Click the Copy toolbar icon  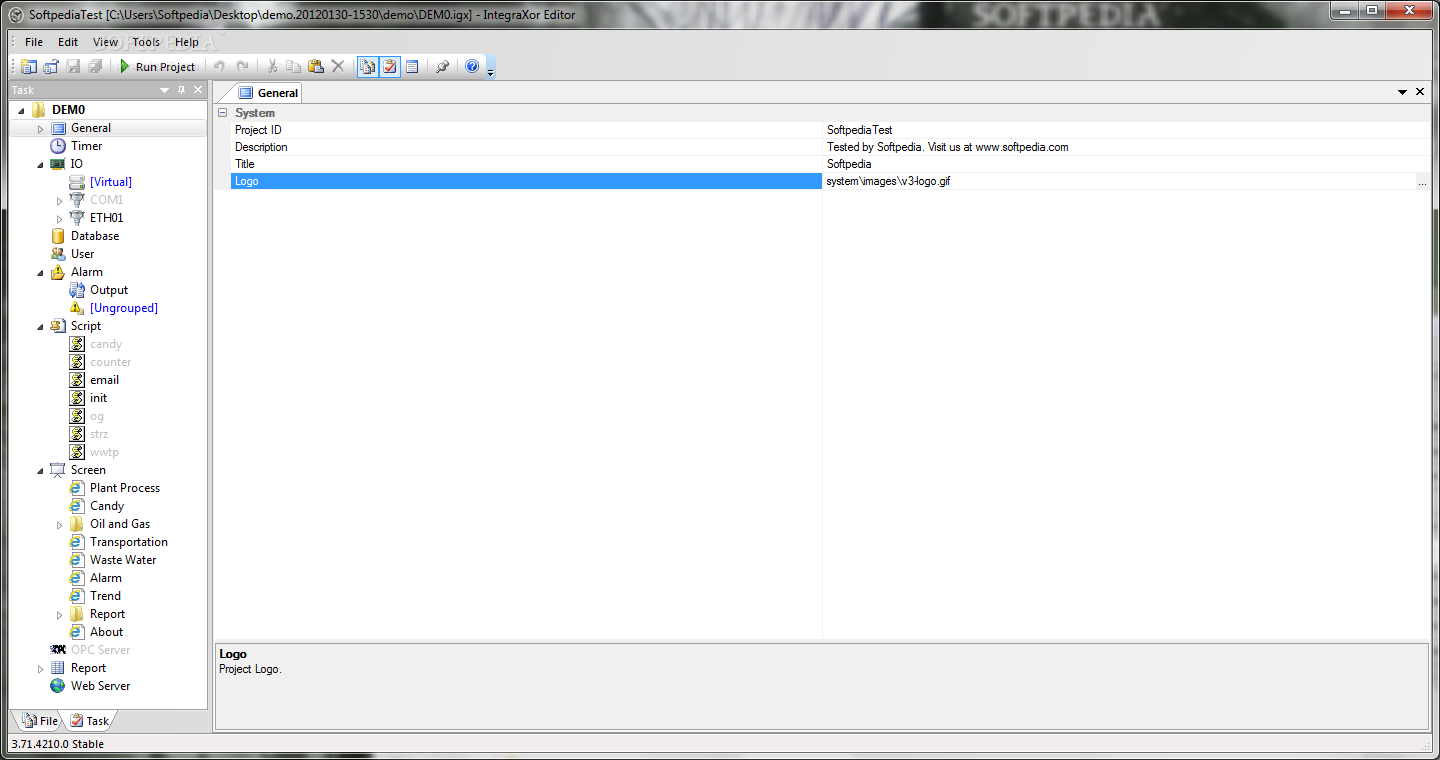click(x=293, y=67)
